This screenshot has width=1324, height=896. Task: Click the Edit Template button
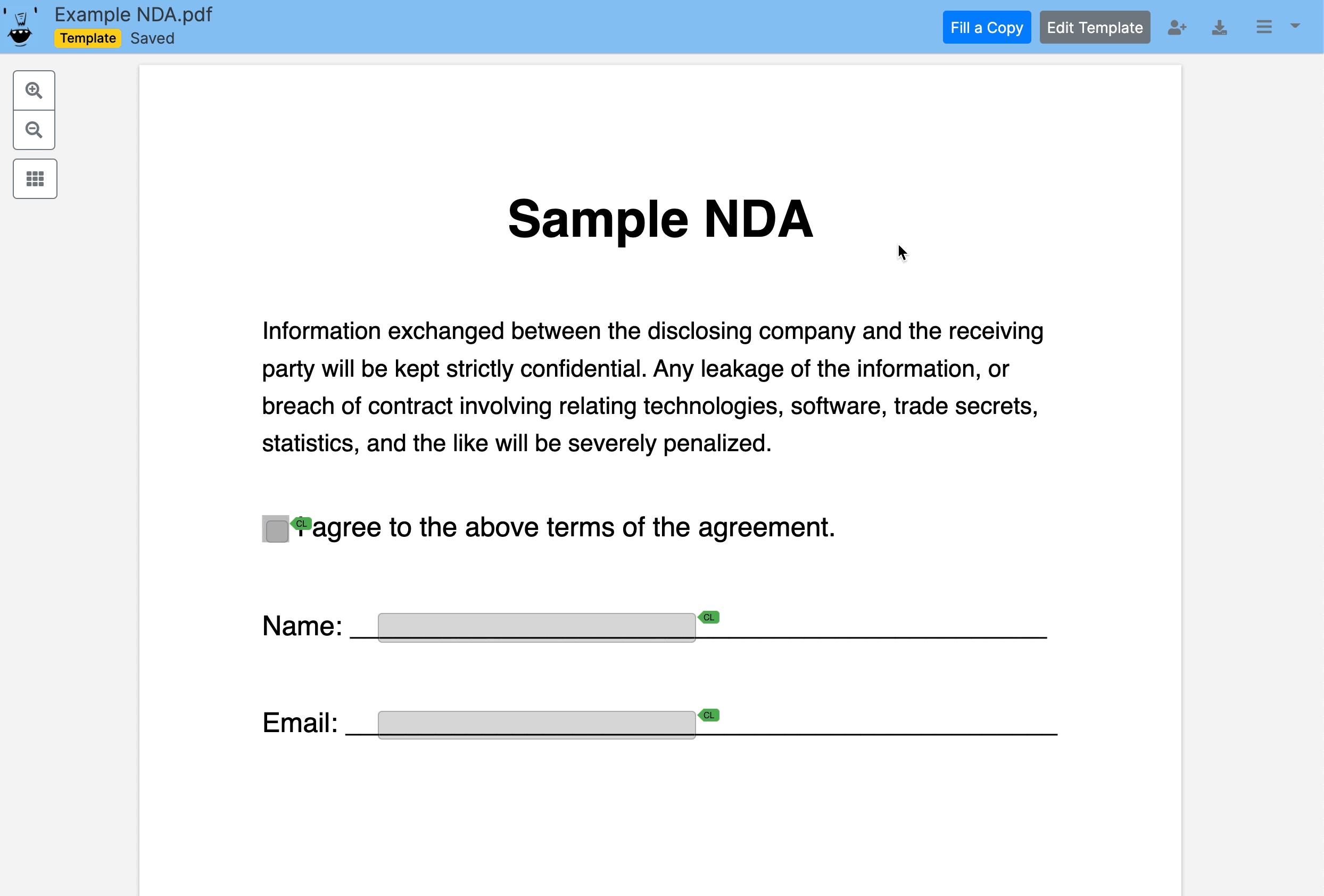pyautogui.click(x=1094, y=27)
